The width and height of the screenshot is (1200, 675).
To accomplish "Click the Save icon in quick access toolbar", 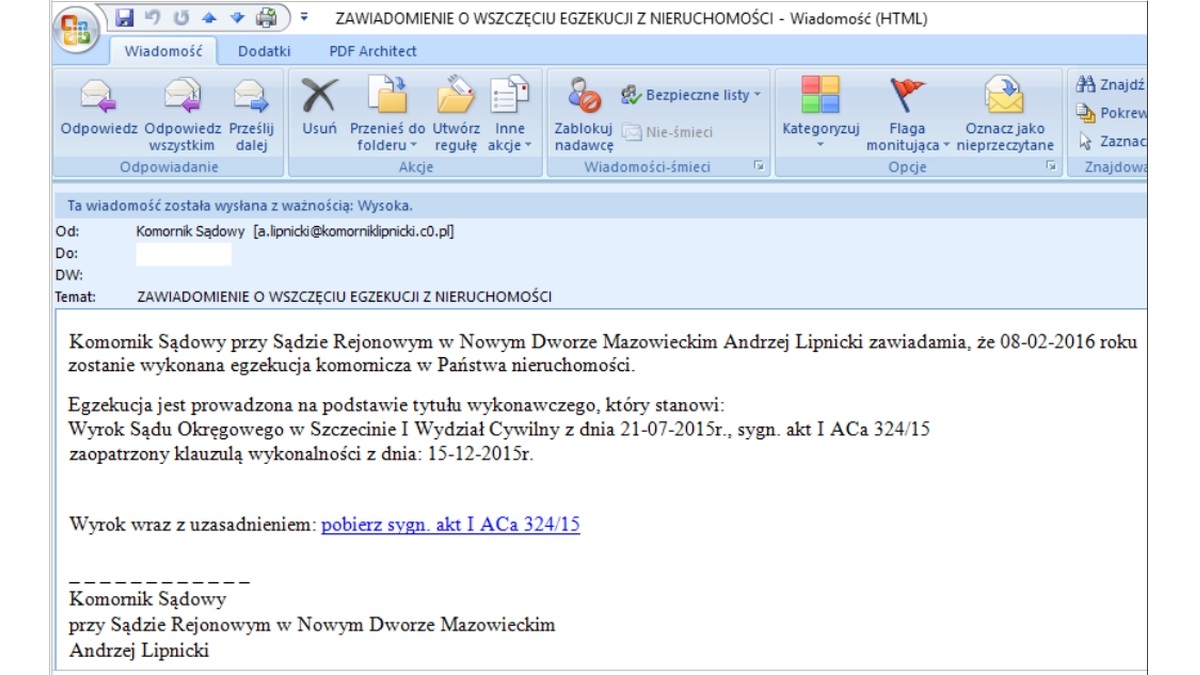I will [124, 18].
